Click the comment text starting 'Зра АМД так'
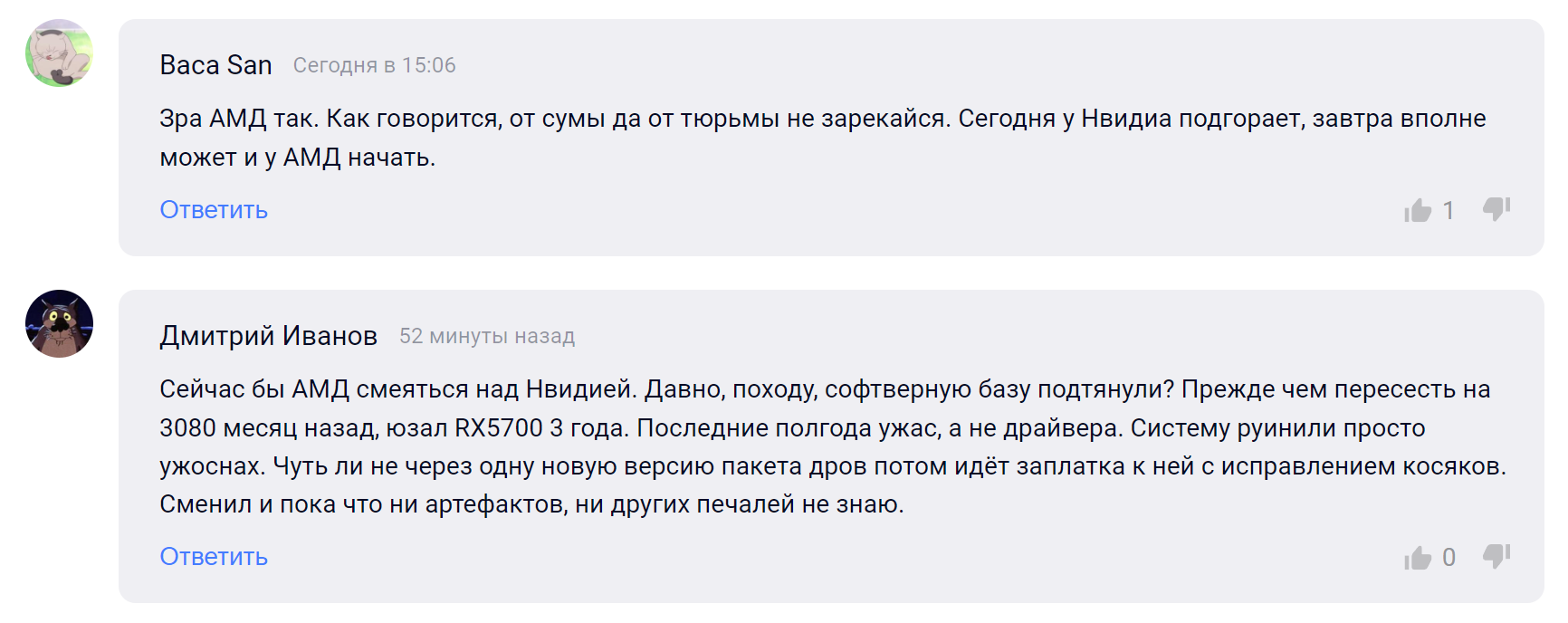Screen dimensions: 1568x623 pos(822,119)
